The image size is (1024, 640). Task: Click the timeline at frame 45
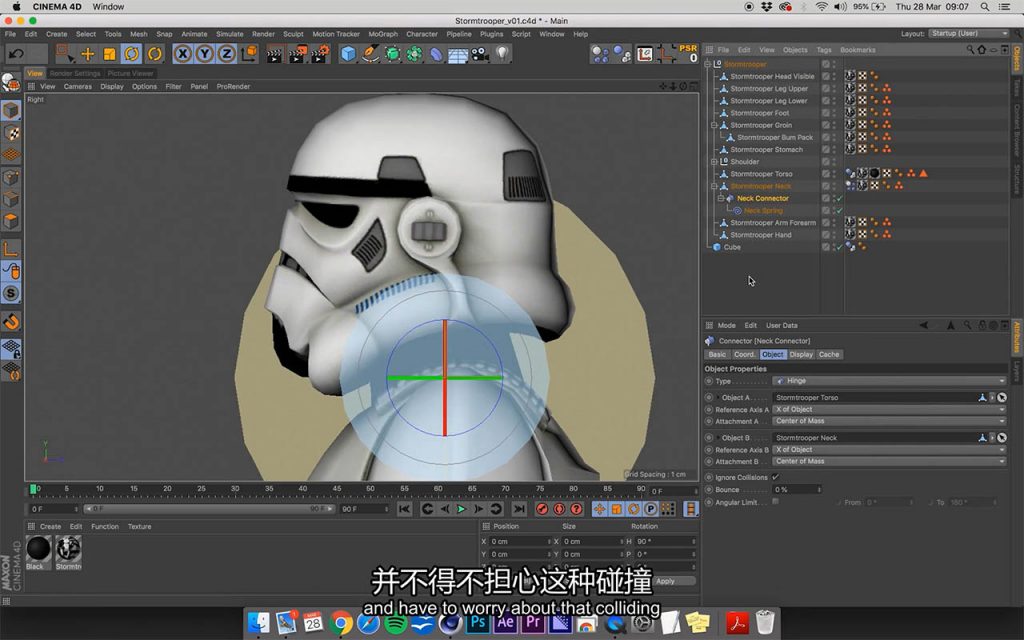coord(336,488)
